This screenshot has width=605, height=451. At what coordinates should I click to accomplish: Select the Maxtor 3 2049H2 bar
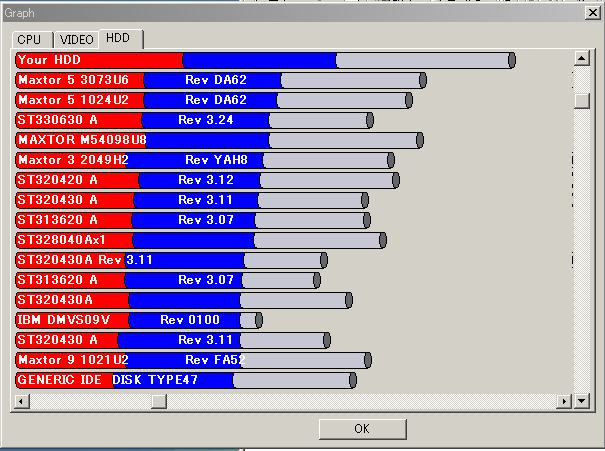pyautogui.click(x=205, y=160)
